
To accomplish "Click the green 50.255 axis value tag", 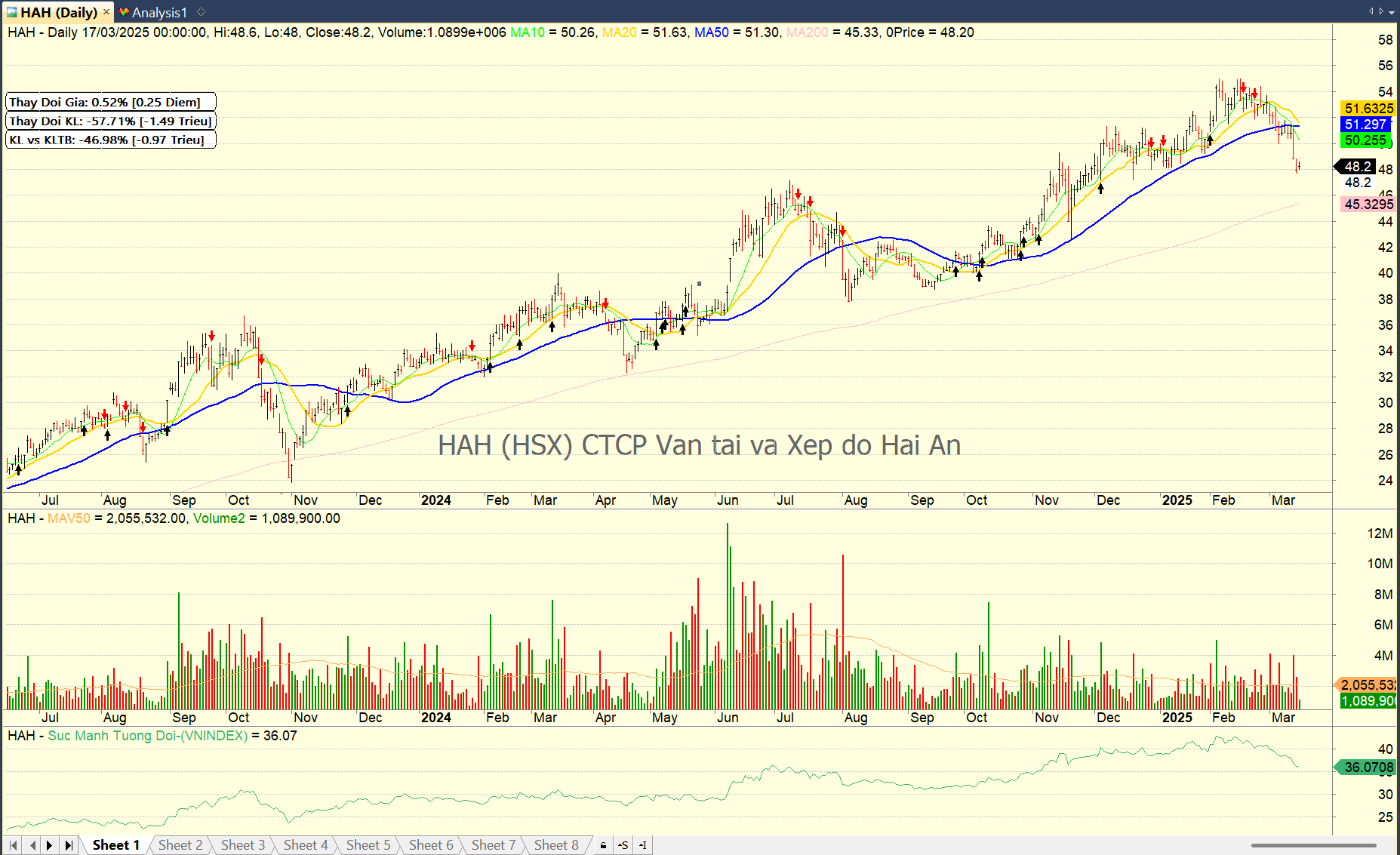I will click(x=1366, y=140).
